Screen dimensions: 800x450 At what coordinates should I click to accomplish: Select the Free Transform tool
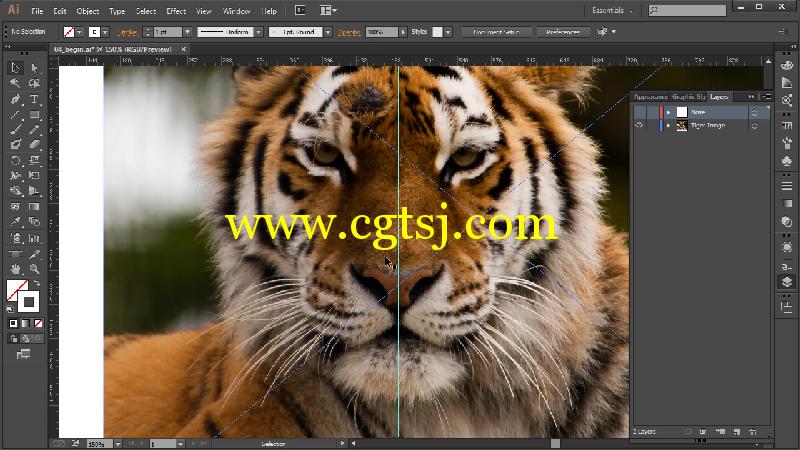[x=34, y=176]
